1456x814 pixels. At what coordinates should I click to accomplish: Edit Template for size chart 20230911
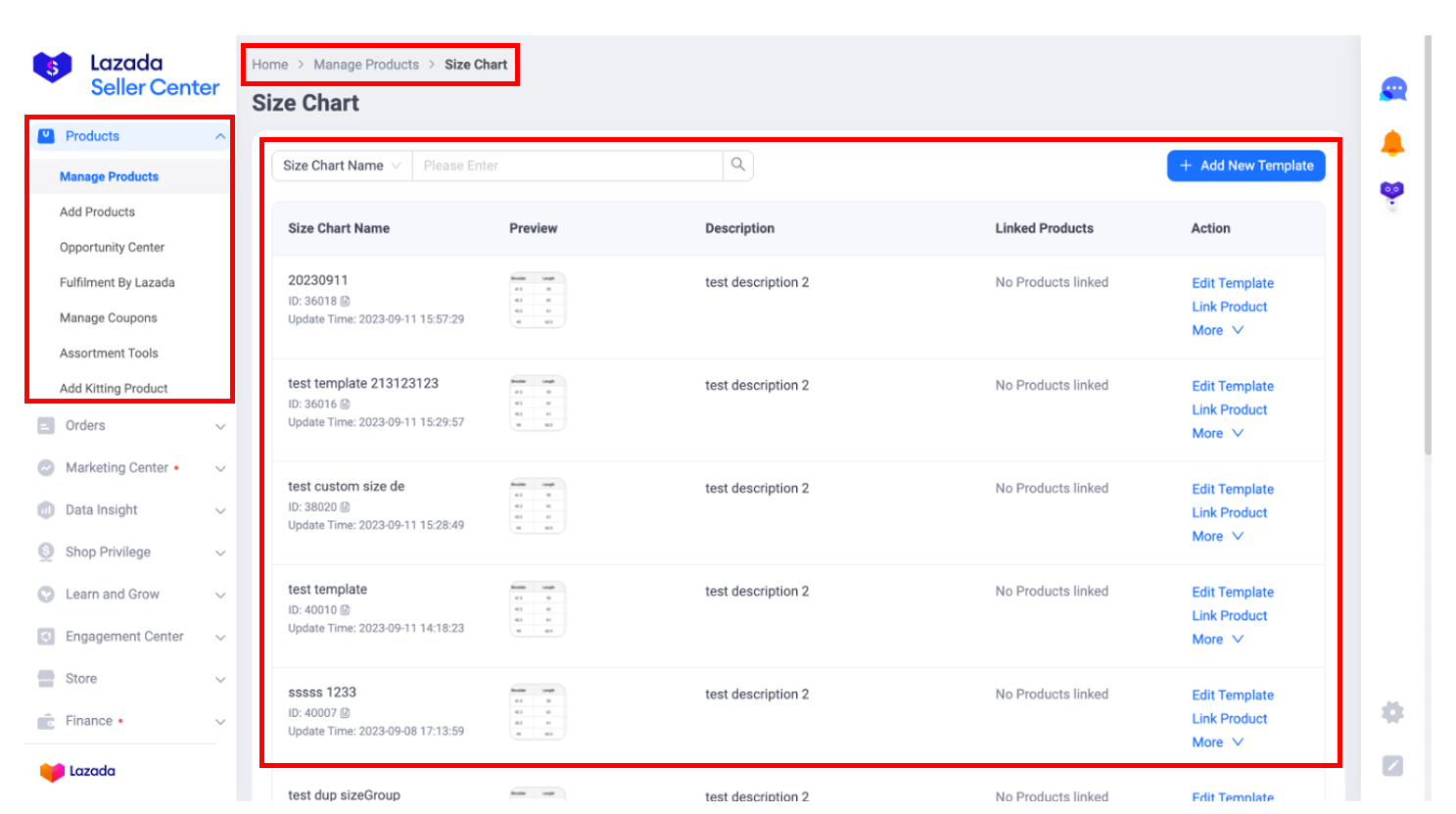pyautogui.click(x=1232, y=283)
